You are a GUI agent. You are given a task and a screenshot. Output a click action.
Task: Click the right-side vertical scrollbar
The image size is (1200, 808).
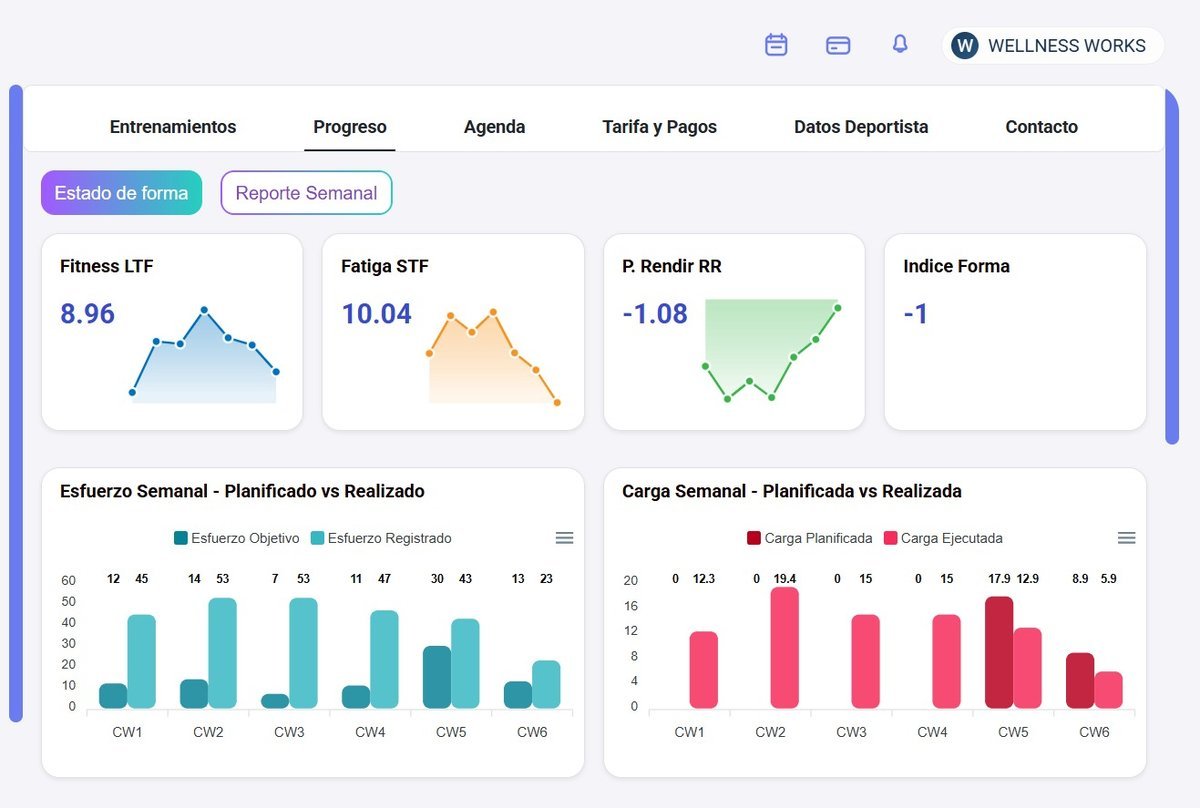1172,265
